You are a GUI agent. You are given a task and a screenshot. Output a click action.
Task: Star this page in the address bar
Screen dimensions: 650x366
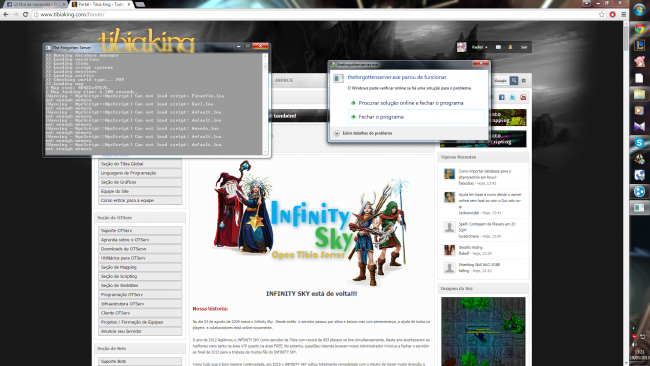click(x=602, y=15)
